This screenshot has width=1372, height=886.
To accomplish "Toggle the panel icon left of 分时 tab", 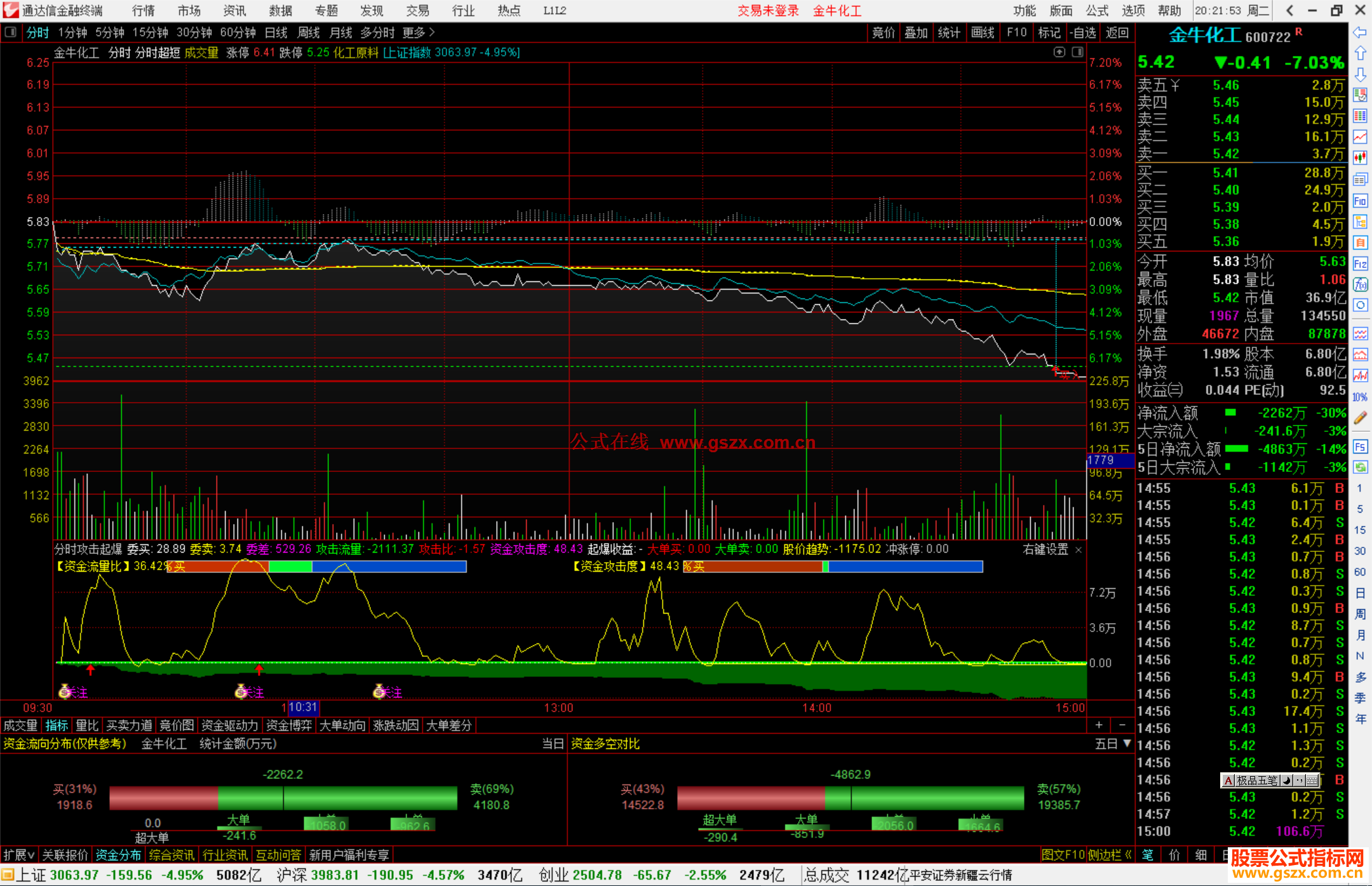I will click(x=11, y=32).
